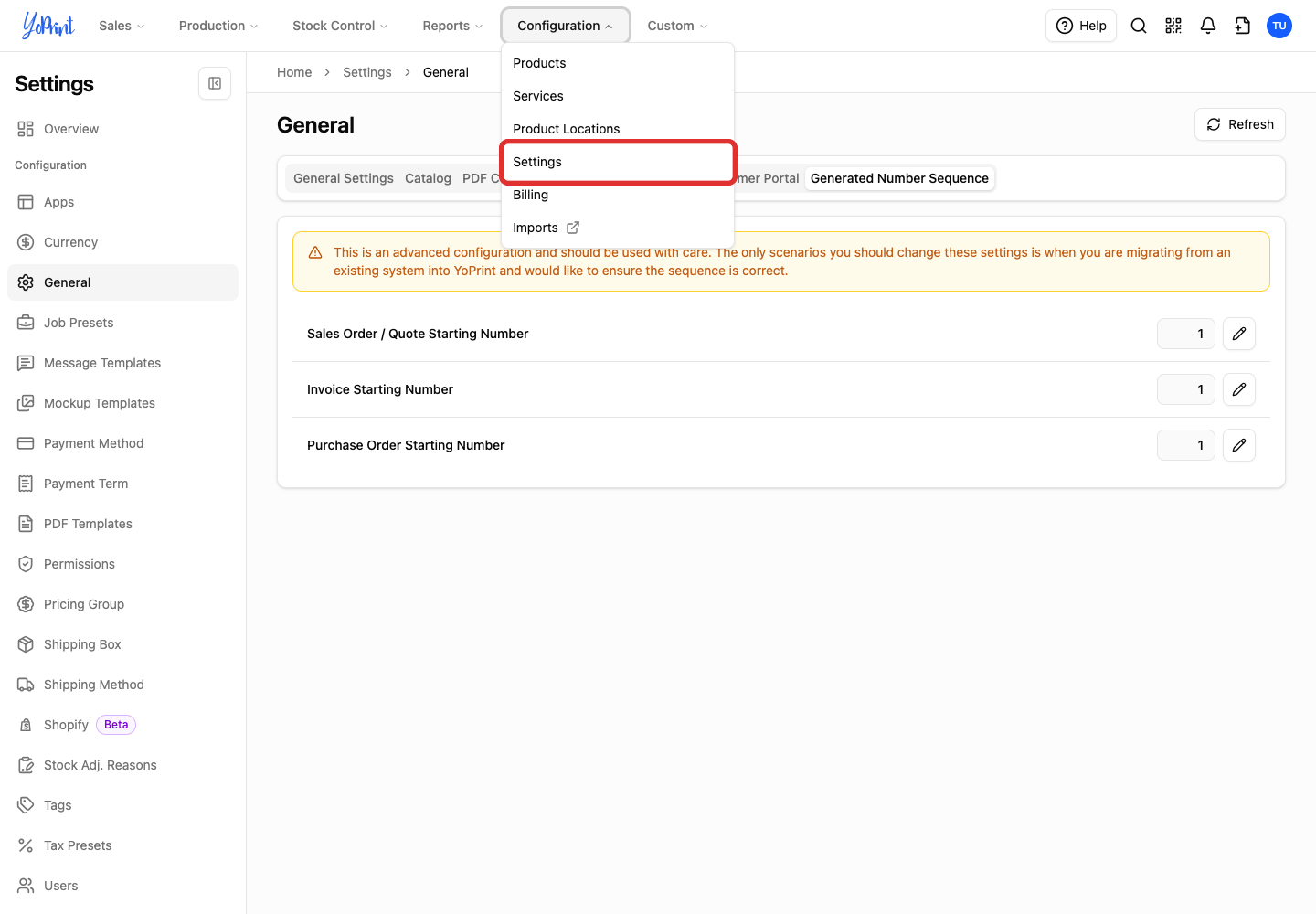Collapse the Configuration dropdown menu

point(565,26)
